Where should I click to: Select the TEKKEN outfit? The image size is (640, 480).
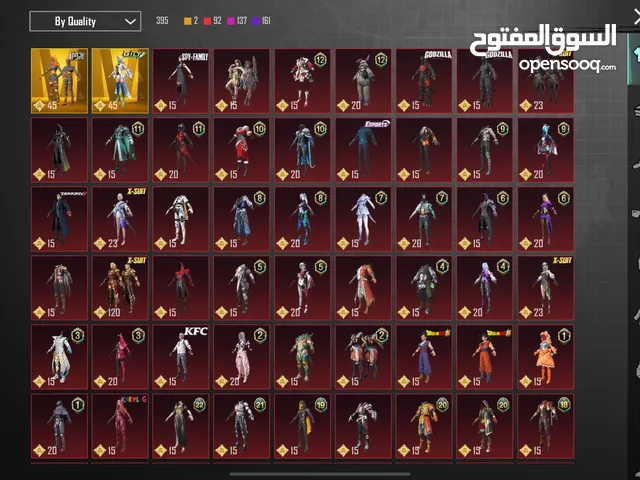tap(59, 219)
